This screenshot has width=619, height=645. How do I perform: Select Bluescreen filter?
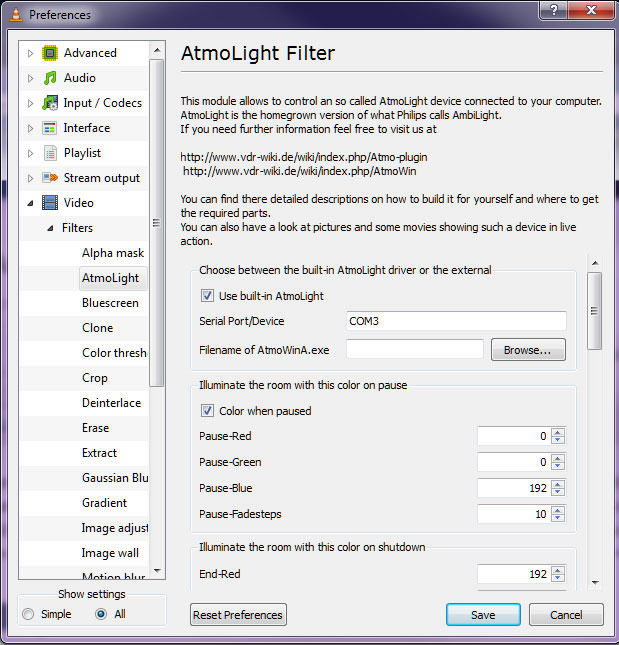point(110,303)
